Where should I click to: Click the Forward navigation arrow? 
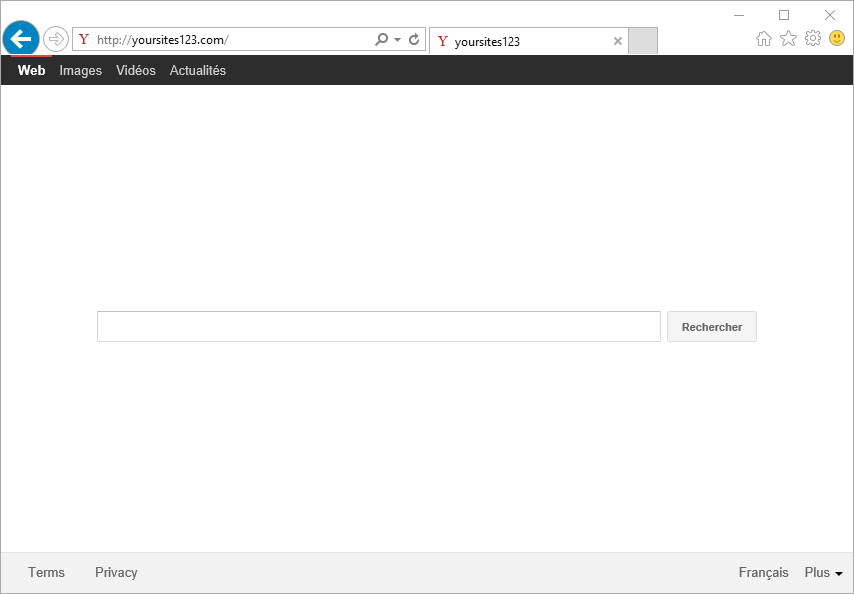click(56, 39)
